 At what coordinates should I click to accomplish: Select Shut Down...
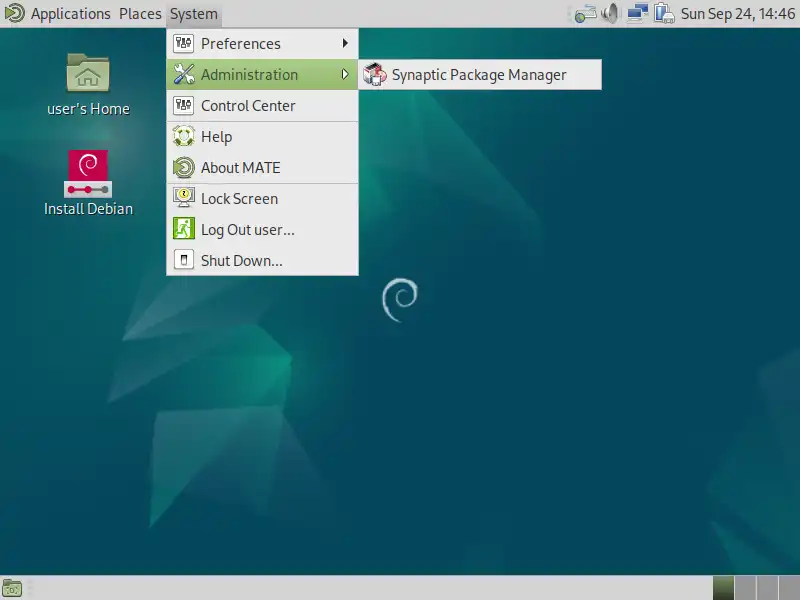click(x=262, y=261)
